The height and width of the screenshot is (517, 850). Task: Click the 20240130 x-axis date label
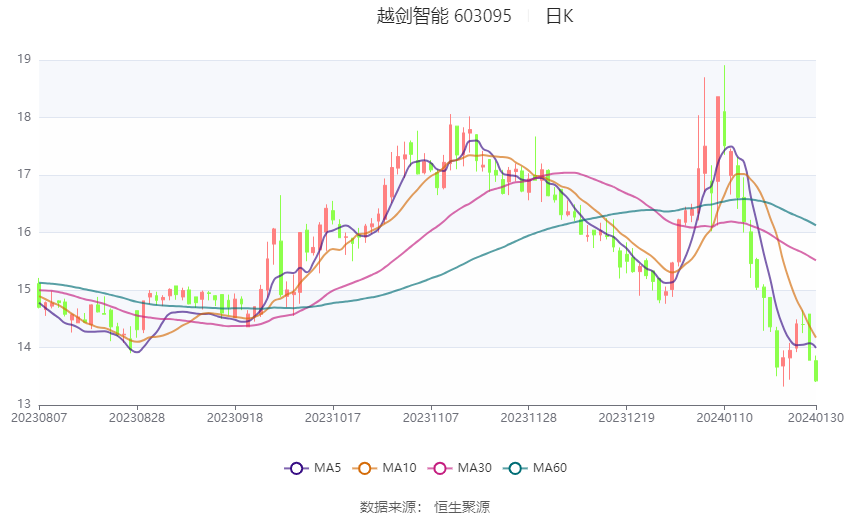click(816, 418)
